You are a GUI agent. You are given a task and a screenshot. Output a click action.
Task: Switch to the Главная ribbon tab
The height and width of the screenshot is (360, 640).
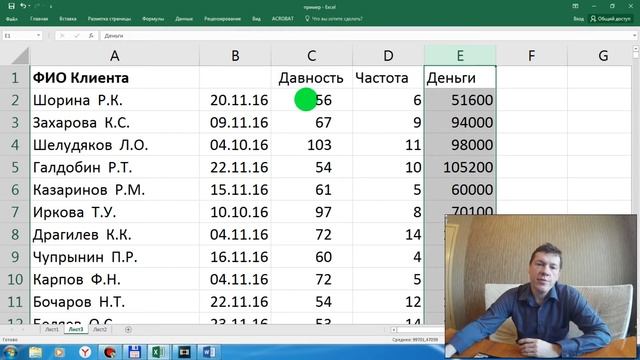(39, 19)
